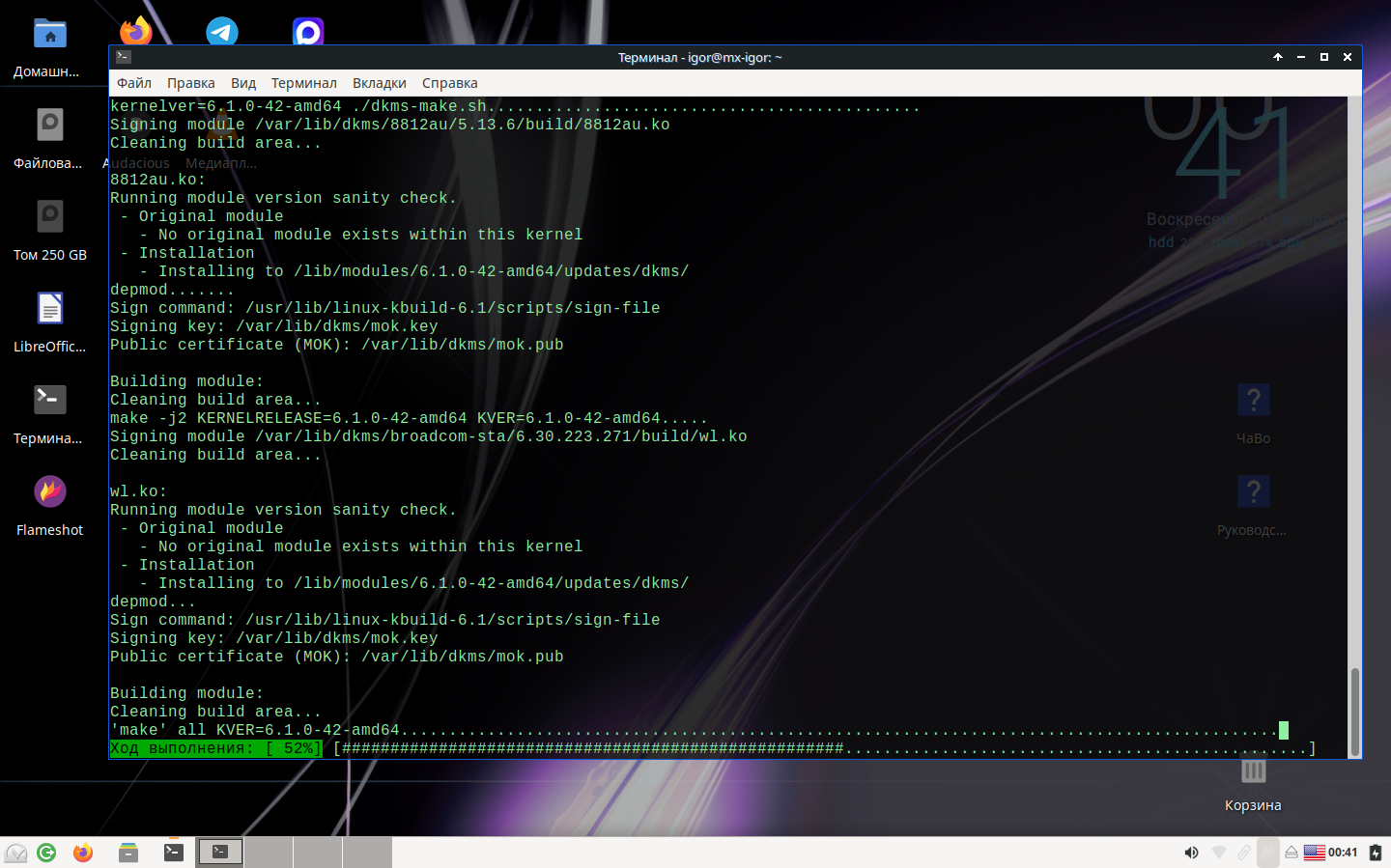
Task: Open the Flameshot desktop shortcut
Action: click(x=50, y=492)
